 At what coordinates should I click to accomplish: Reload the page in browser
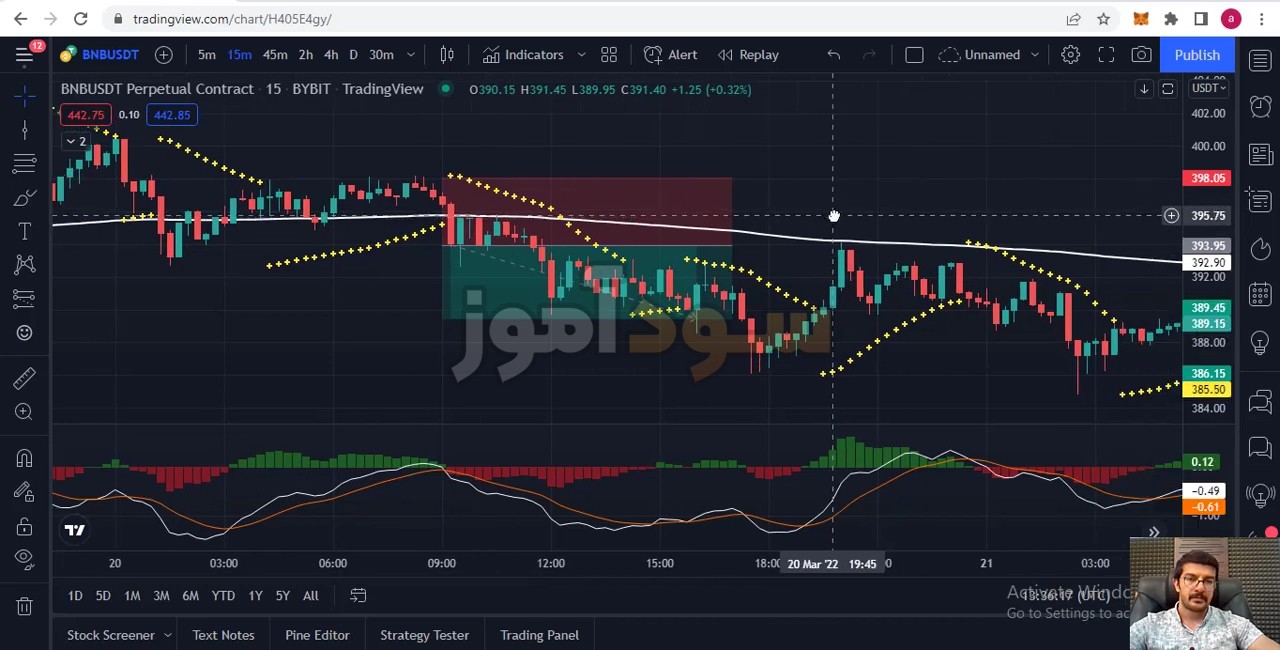[81, 19]
